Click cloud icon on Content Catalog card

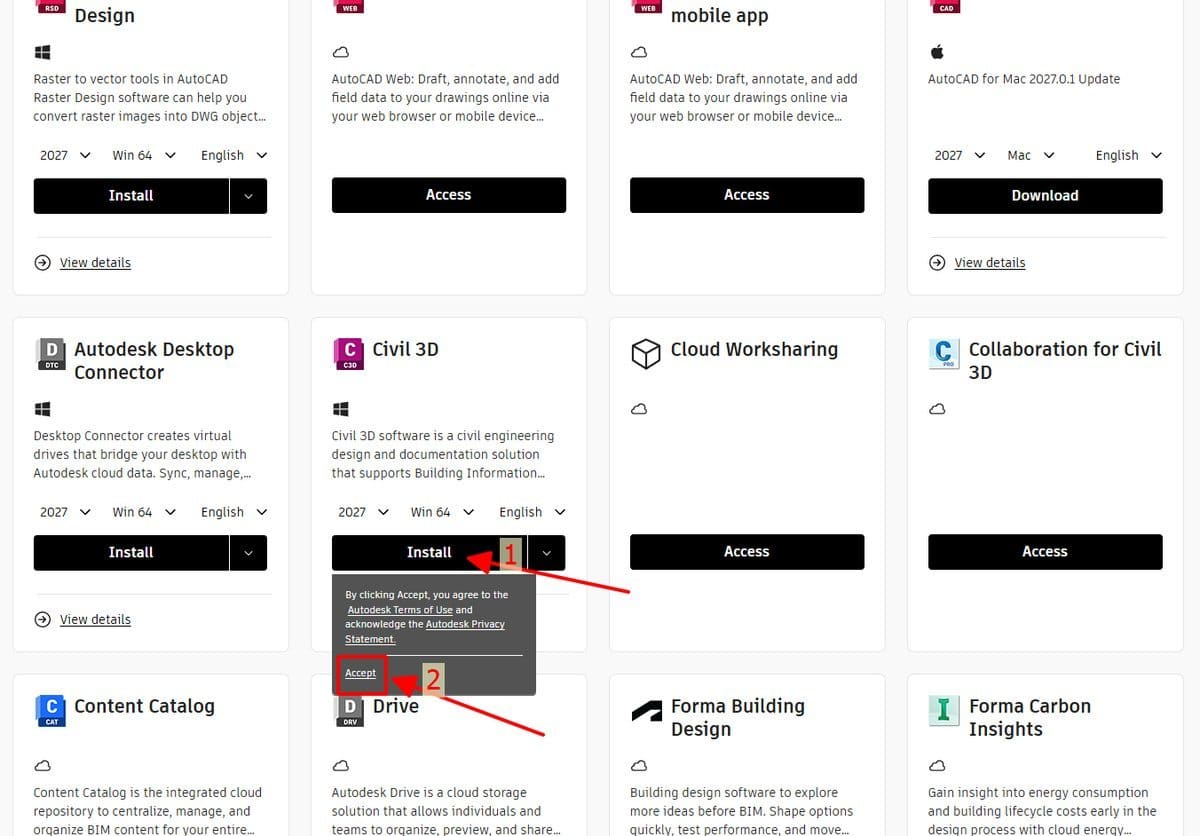42,766
